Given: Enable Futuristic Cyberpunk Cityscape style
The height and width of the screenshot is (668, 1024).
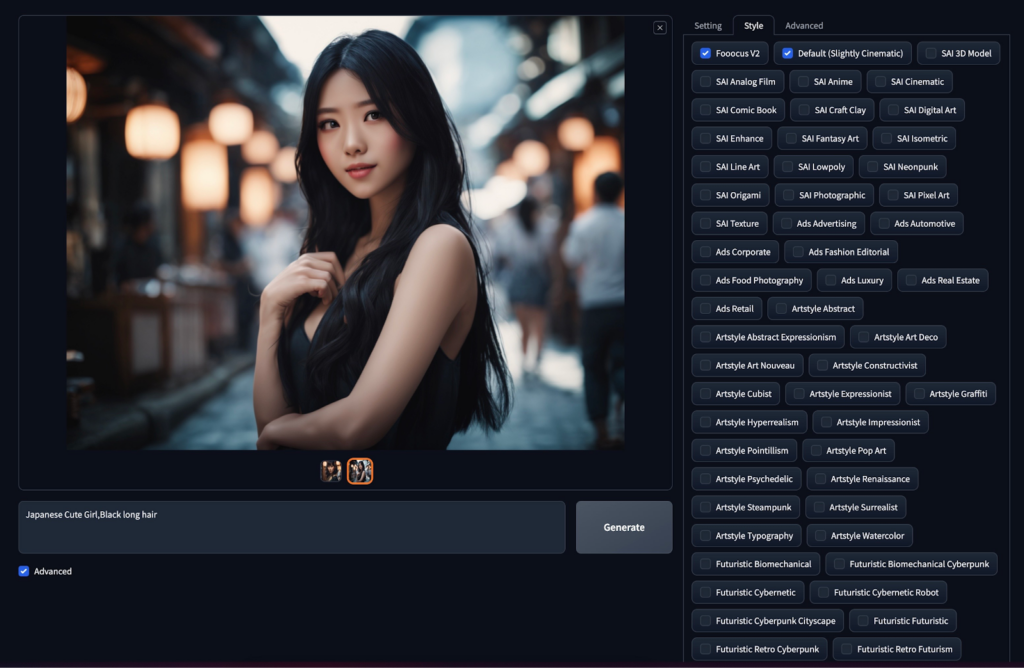Looking at the screenshot, I should 706,621.
